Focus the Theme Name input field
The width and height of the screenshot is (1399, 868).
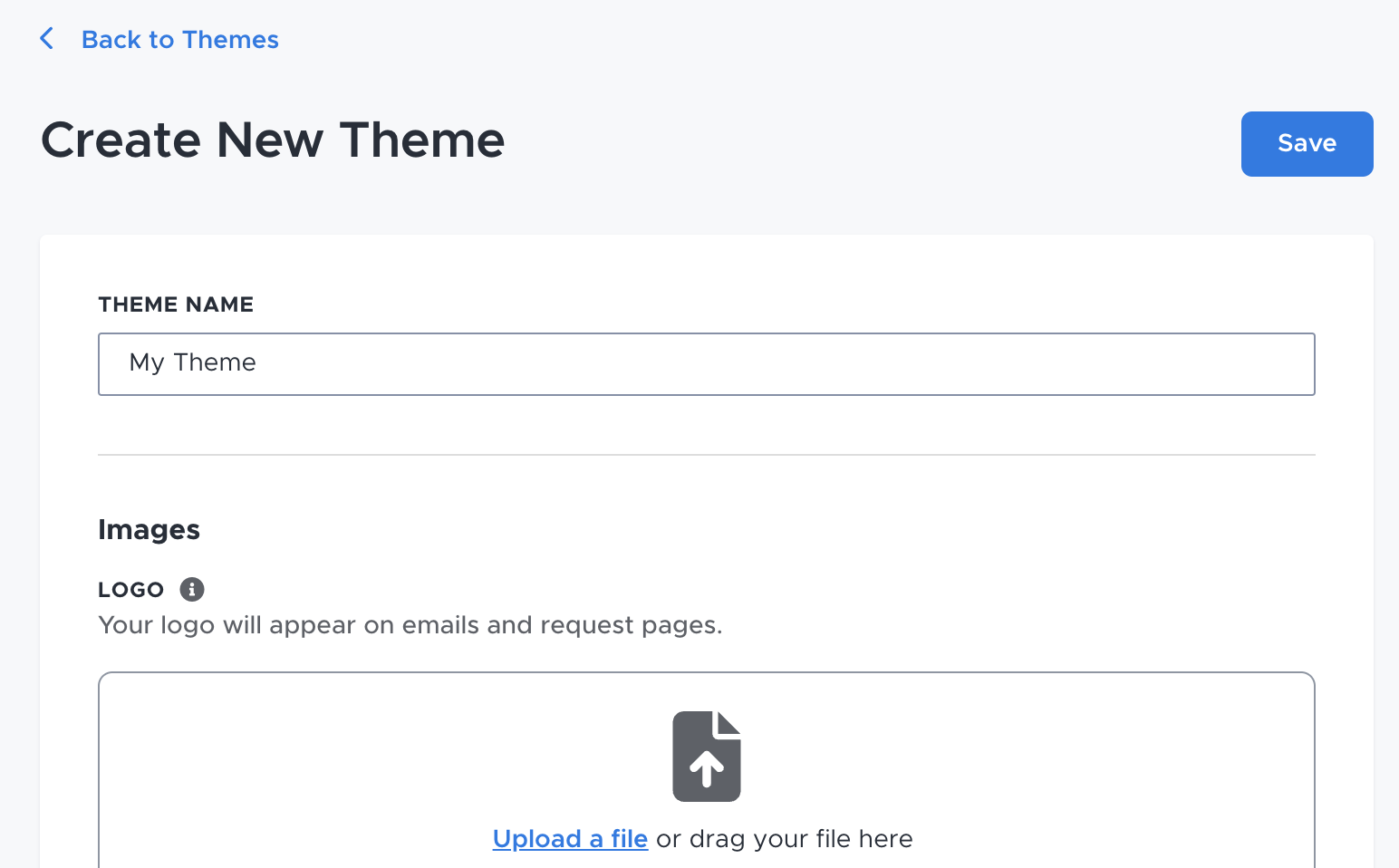pos(707,364)
